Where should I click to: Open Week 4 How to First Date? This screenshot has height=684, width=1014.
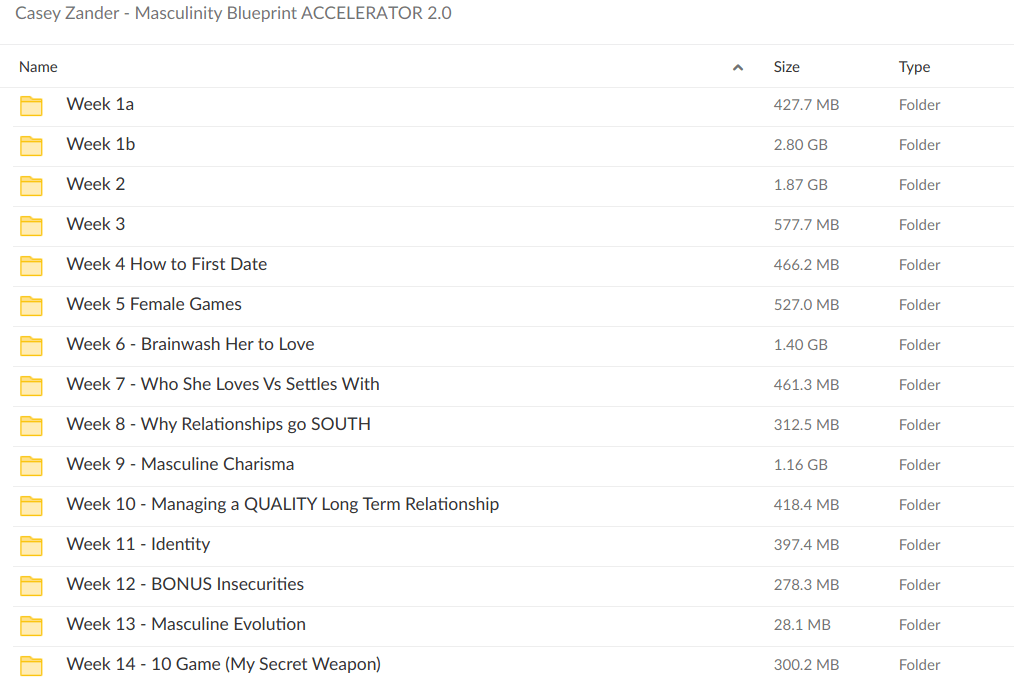(166, 264)
